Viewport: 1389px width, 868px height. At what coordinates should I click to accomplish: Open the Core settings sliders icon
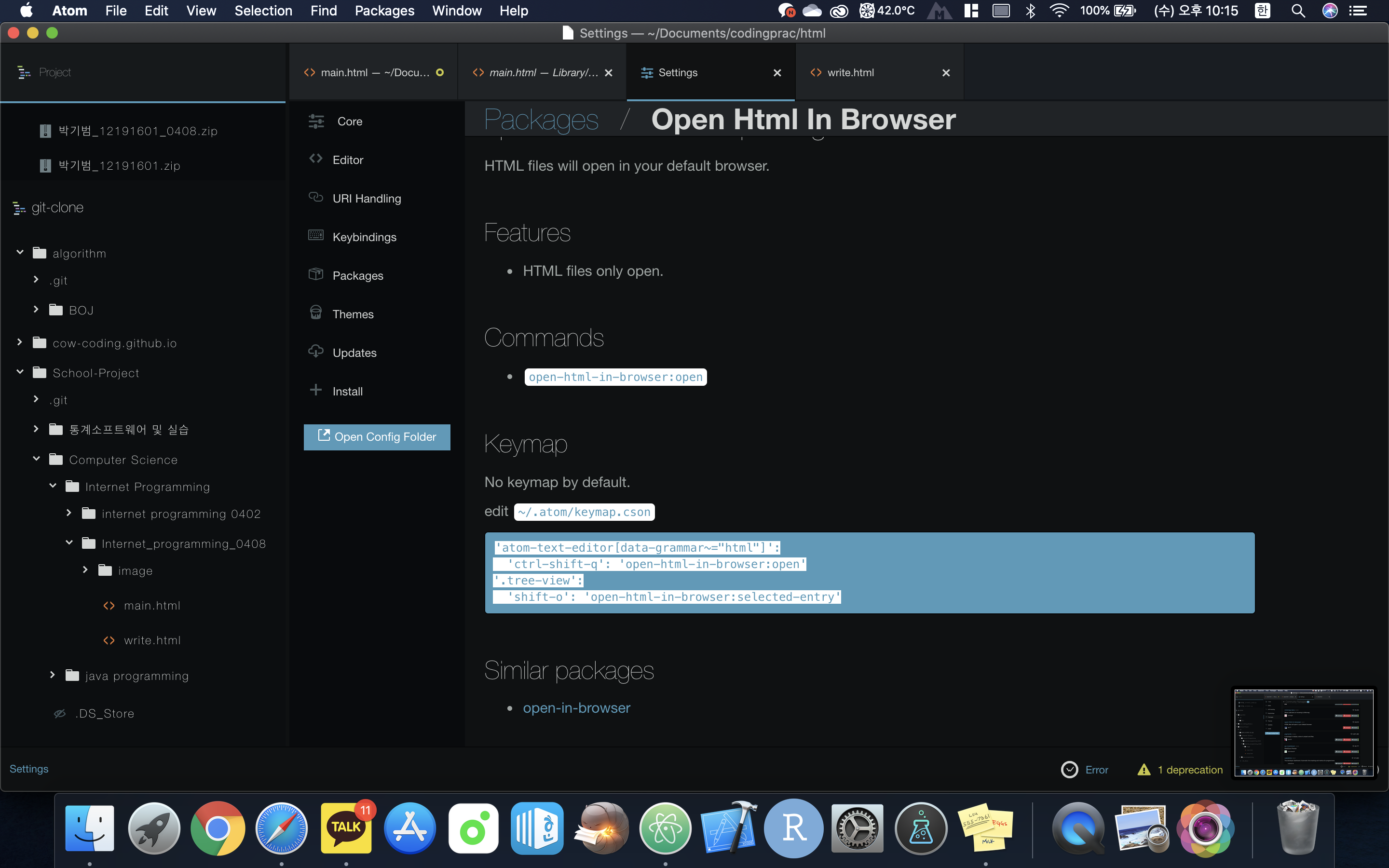(316, 121)
